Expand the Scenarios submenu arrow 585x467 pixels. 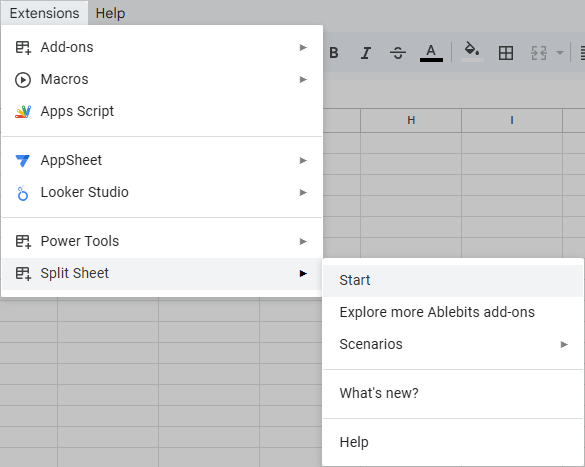point(564,344)
